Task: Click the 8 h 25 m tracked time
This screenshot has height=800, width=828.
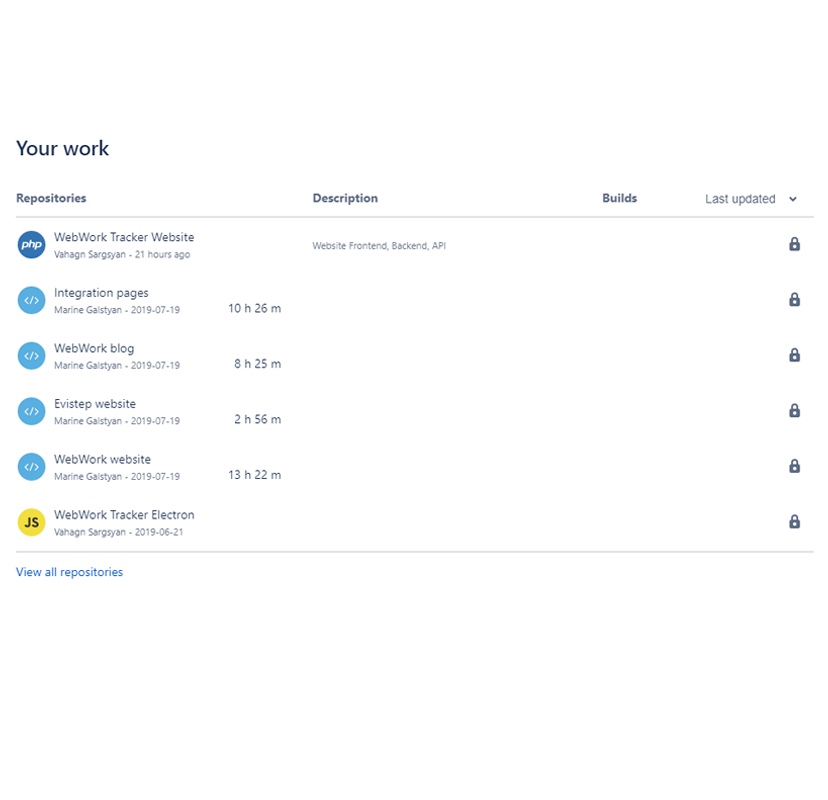Action: click(258, 364)
